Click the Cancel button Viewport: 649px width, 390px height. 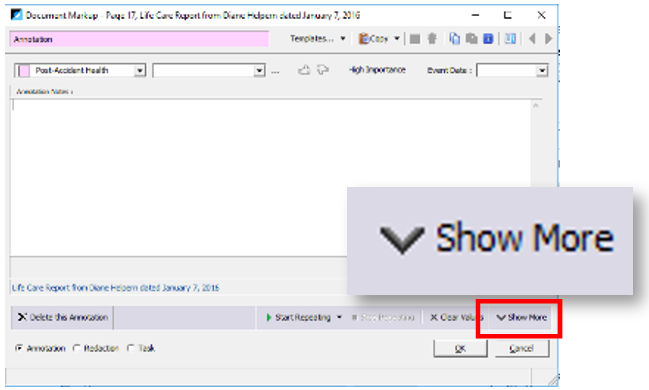click(522, 349)
